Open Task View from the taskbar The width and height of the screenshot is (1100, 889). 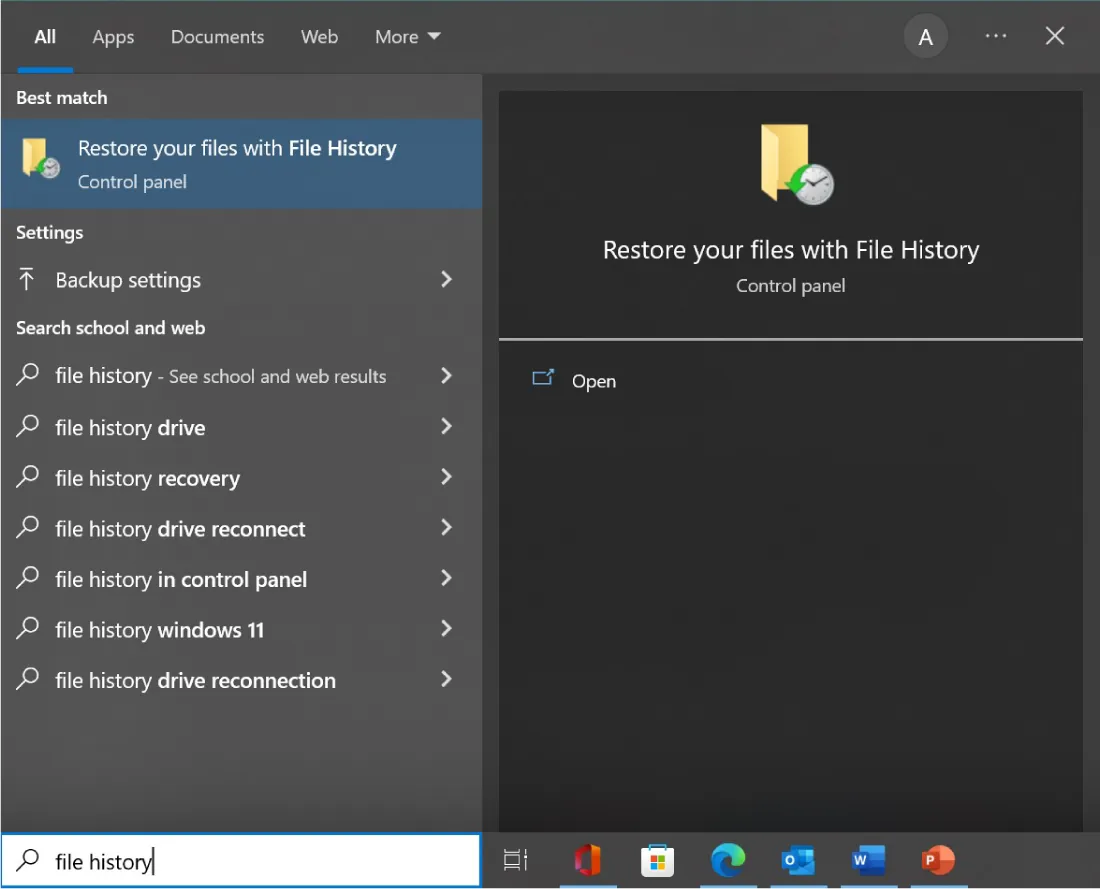(x=514, y=860)
